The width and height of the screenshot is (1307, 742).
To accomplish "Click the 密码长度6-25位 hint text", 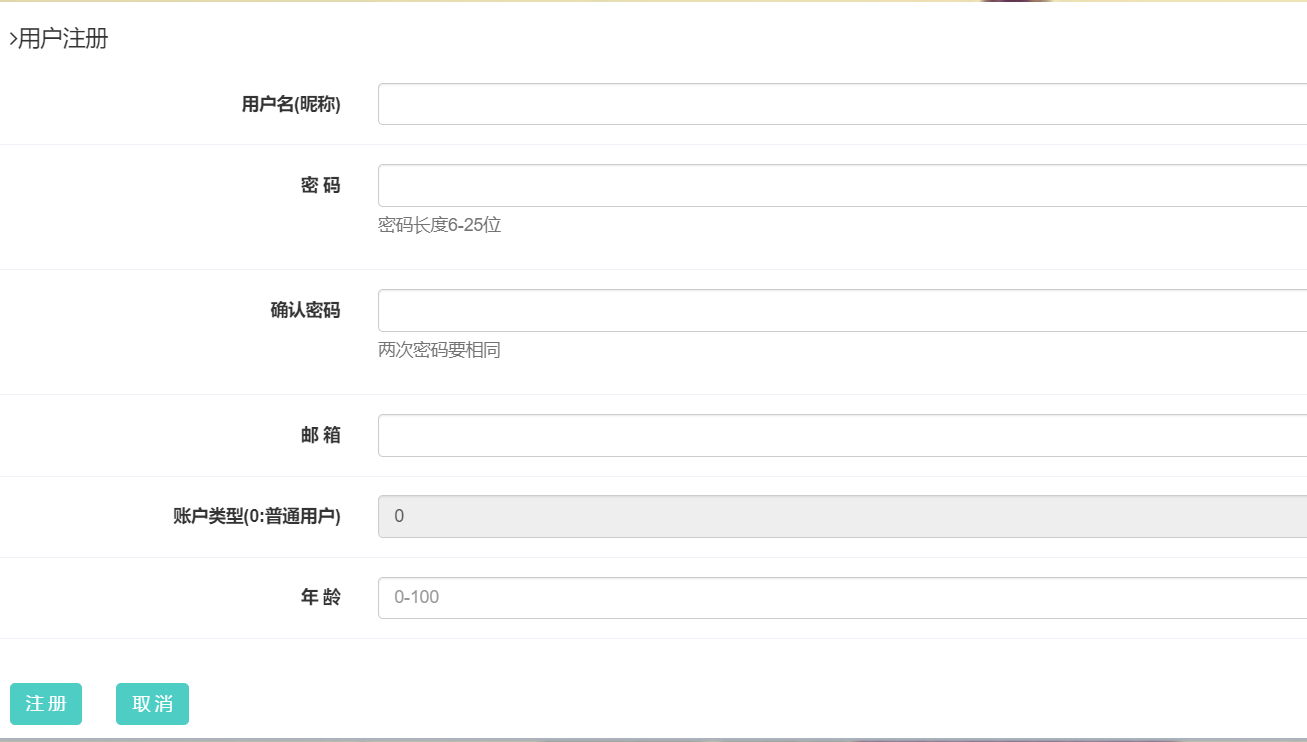I will click(x=440, y=225).
